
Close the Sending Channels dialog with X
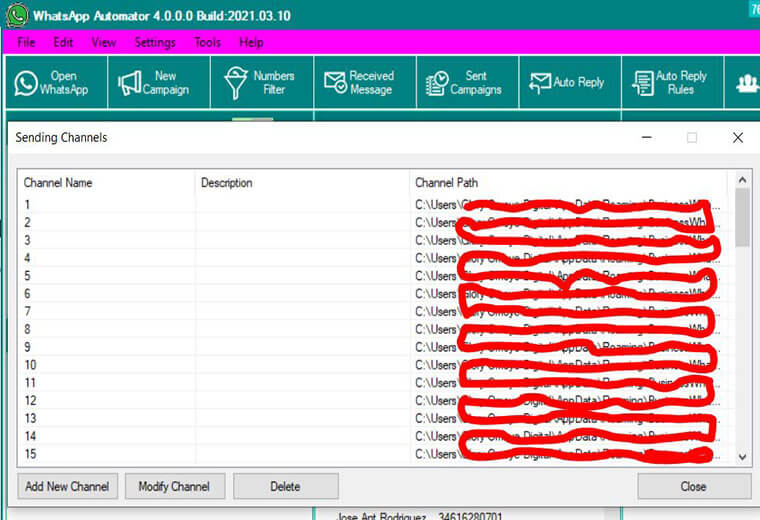pyautogui.click(x=738, y=138)
